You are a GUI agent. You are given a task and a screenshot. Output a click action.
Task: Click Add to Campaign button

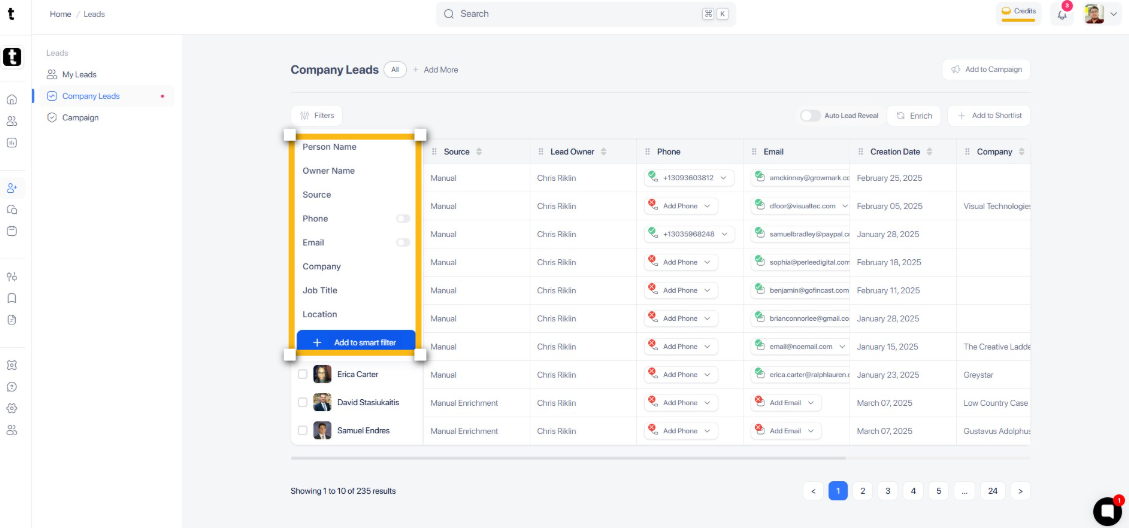[x=986, y=69]
